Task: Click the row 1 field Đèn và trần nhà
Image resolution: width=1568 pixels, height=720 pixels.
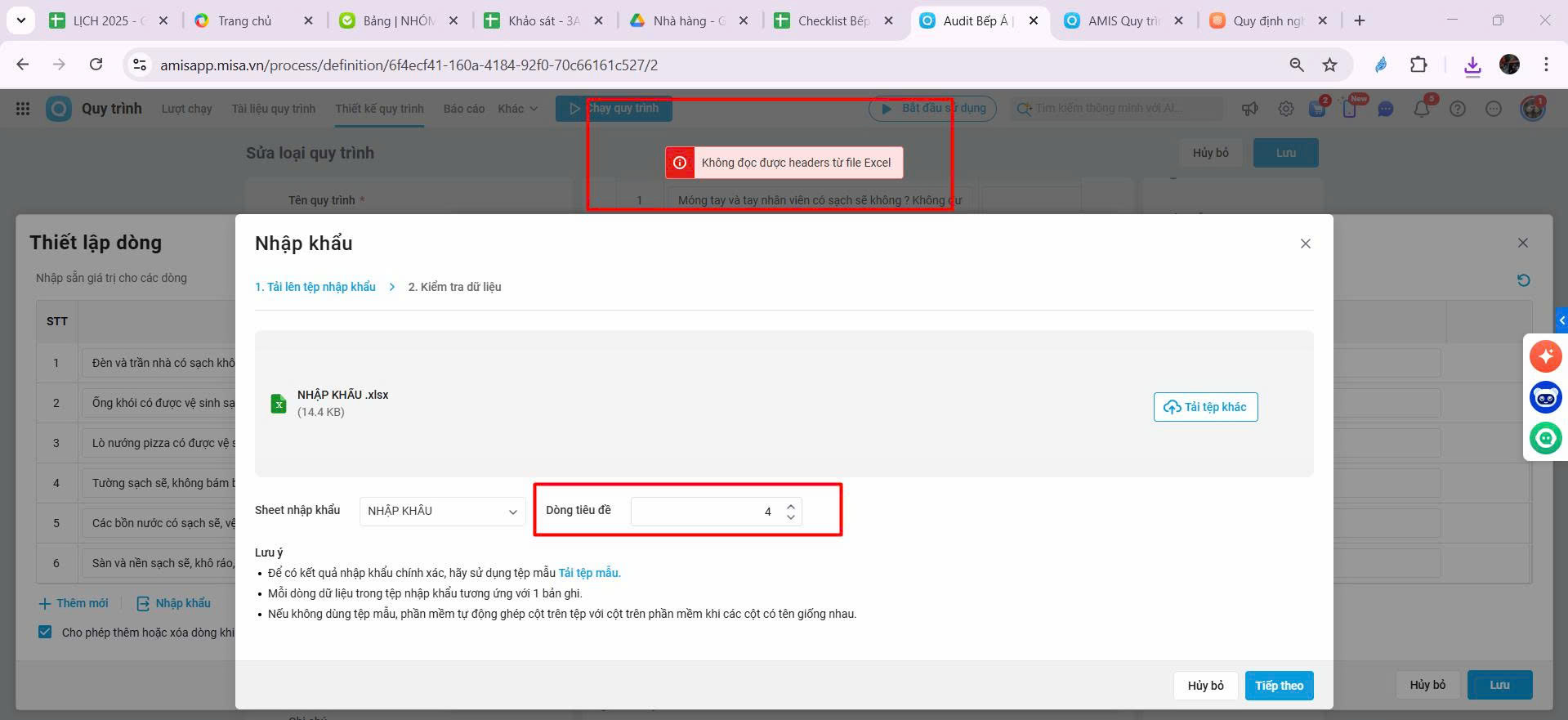Action: click(159, 363)
